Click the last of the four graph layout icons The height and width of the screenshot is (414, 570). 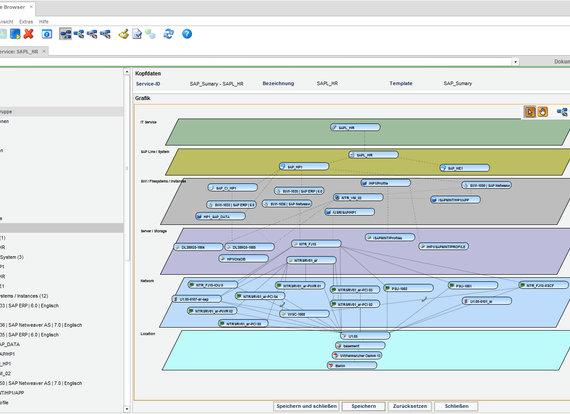pyautogui.click(x=105, y=34)
